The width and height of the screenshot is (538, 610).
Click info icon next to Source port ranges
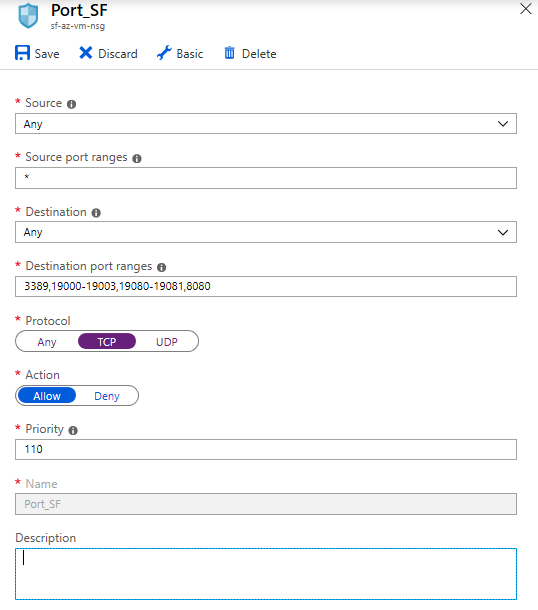[137, 158]
